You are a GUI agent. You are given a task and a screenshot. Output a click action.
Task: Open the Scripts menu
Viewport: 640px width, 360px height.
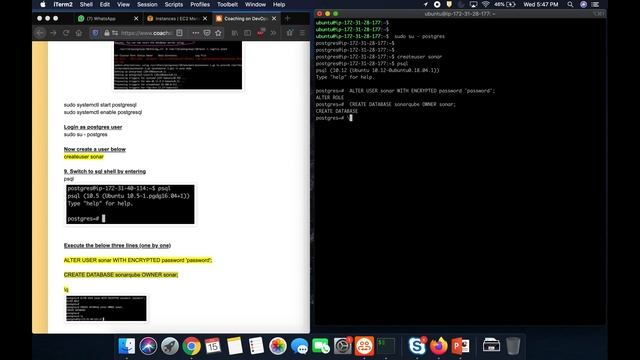(174, 4)
